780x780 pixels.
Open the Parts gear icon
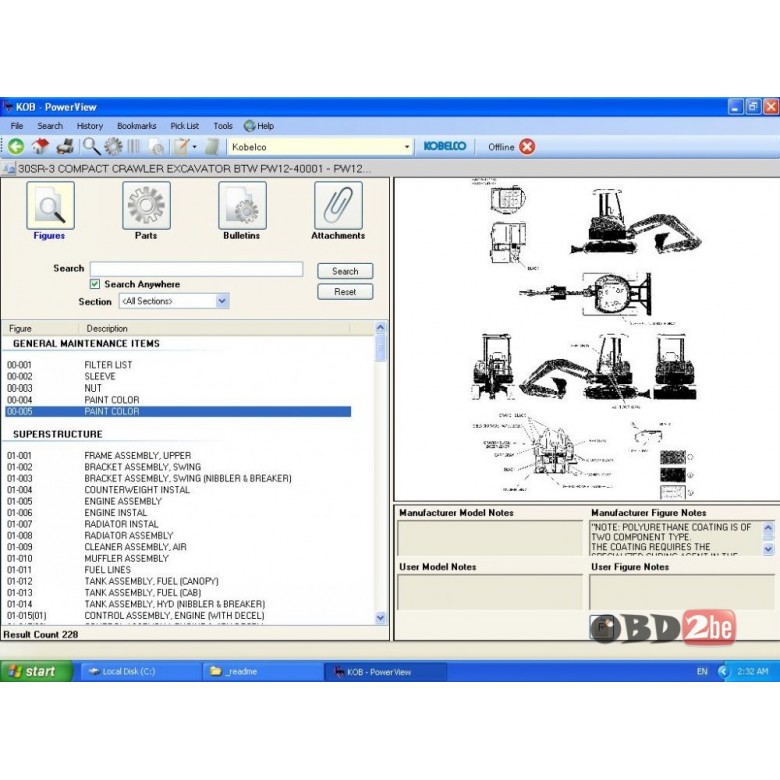[x=146, y=205]
